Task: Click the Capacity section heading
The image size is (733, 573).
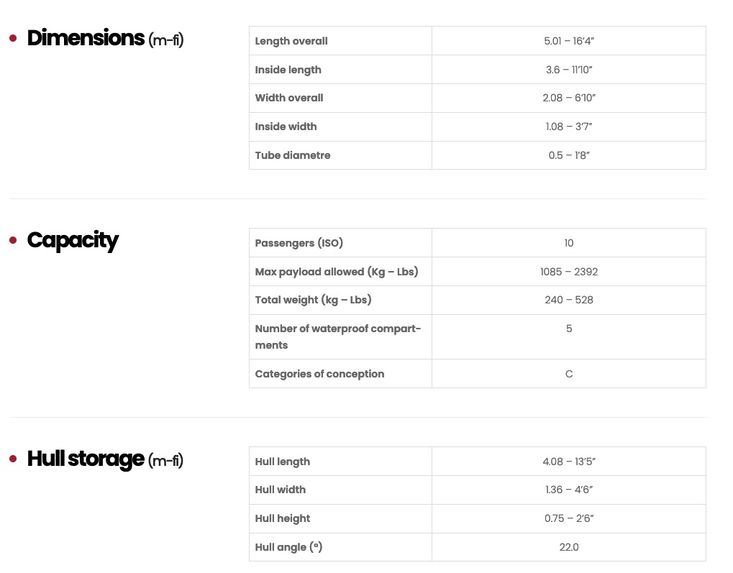Action: tap(72, 240)
